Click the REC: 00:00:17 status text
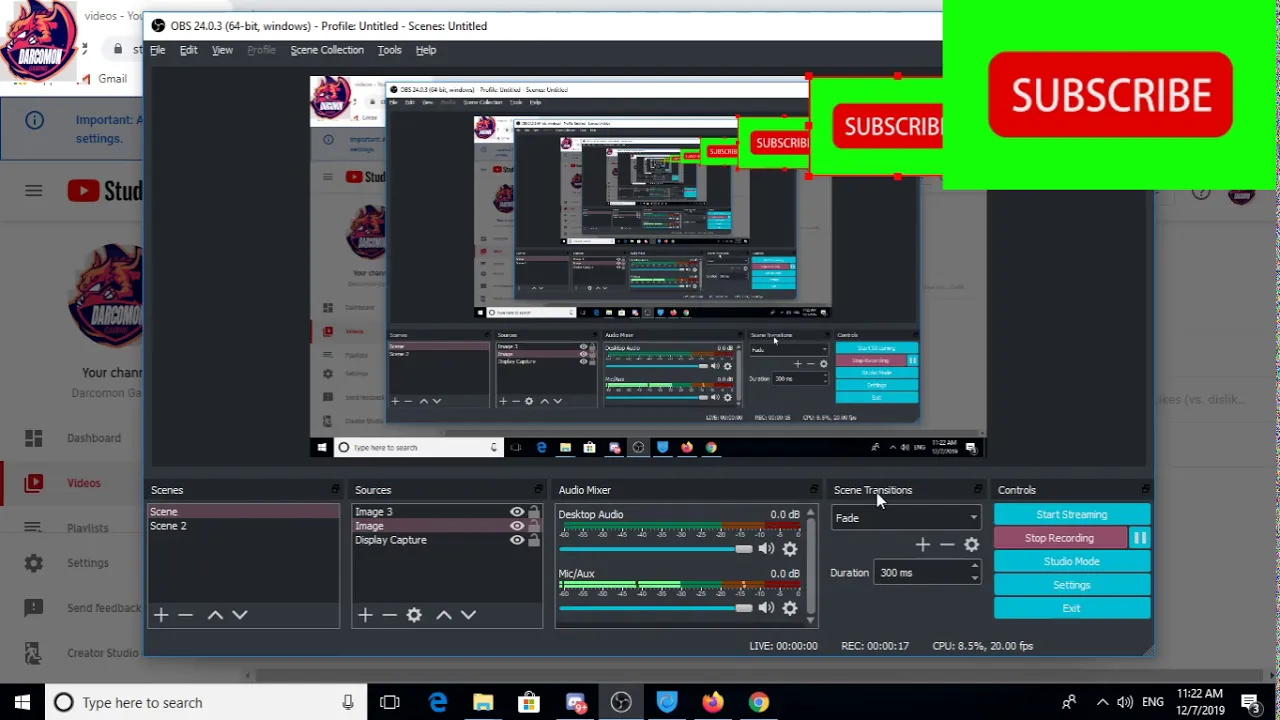Image resolution: width=1280 pixels, height=720 pixels. [x=875, y=646]
